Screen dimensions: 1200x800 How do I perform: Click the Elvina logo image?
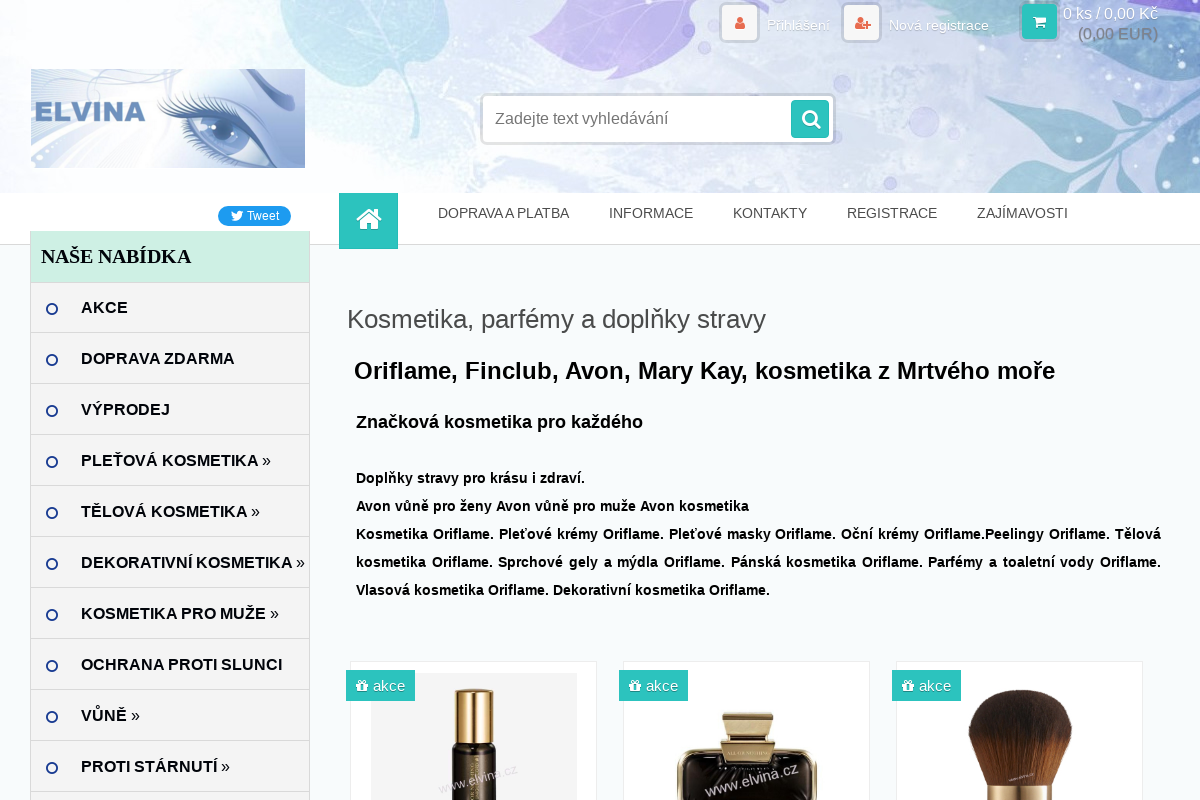[168, 118]
